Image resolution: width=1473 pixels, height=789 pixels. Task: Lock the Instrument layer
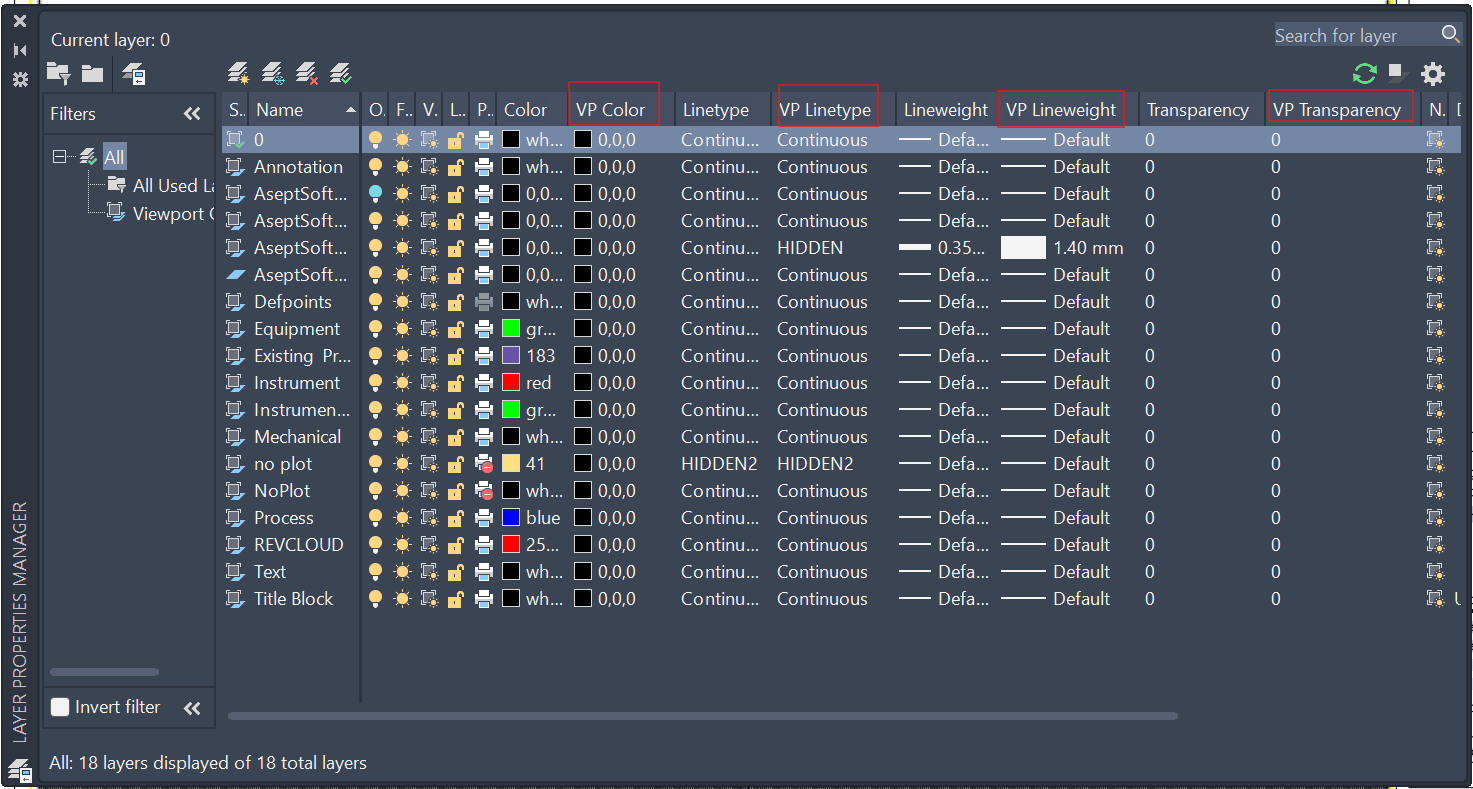coord(456,383)
